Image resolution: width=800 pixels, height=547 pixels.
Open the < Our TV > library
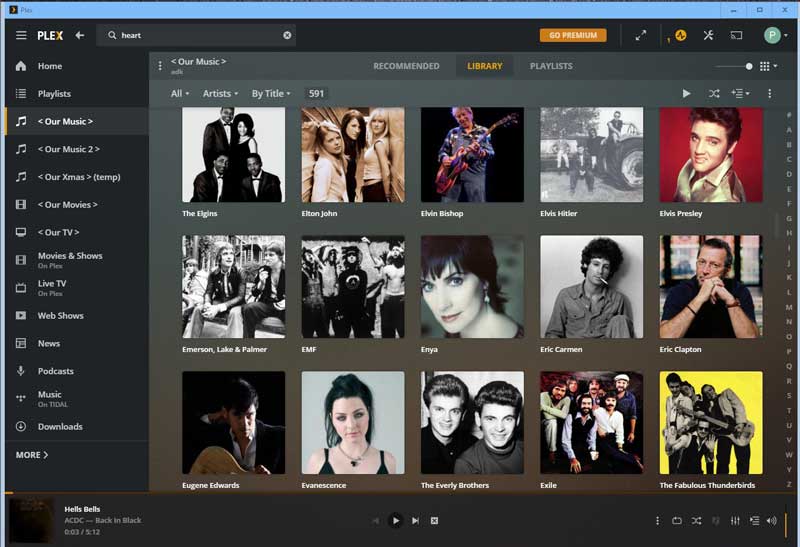(77, 232)
